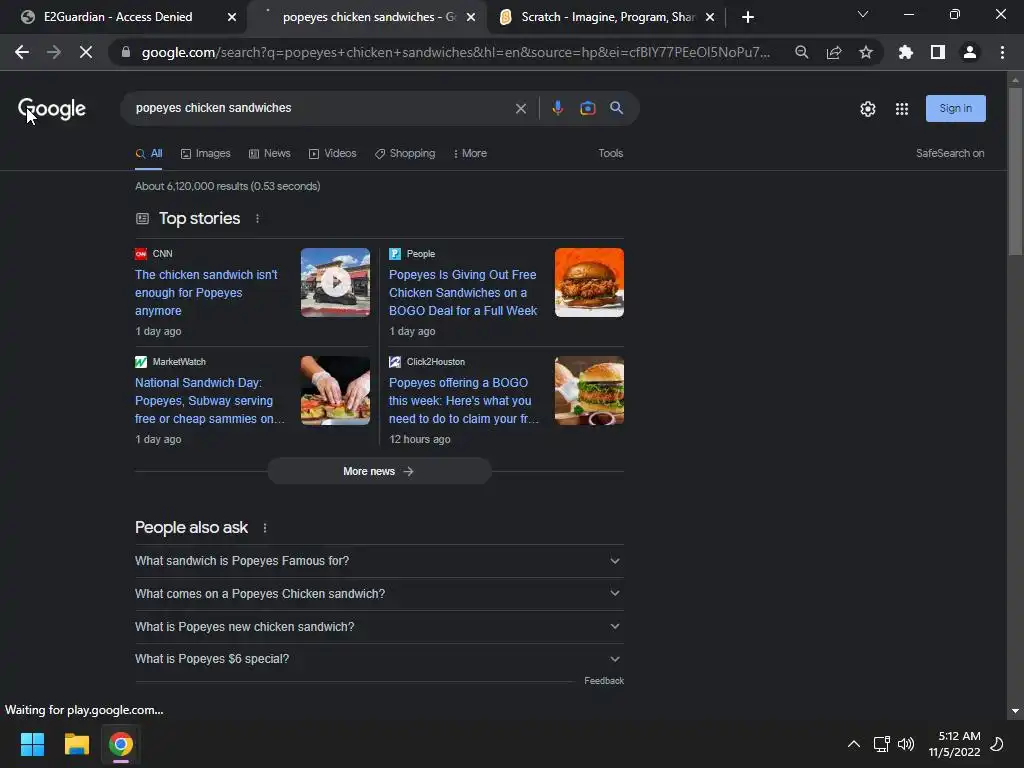Stop loading the page
1024x768 pixels.
(86, 52)
